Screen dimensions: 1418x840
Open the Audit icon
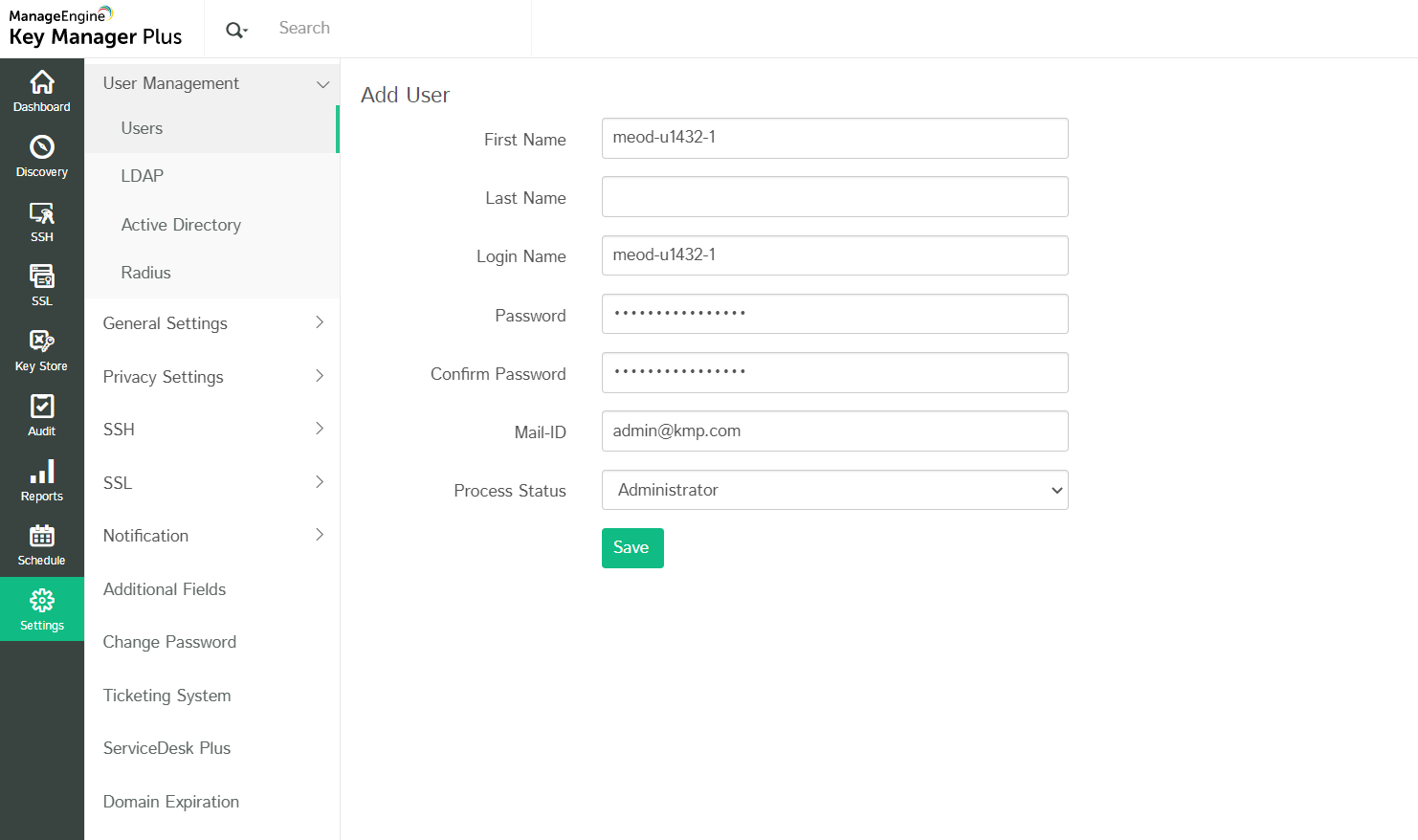(42, 408)
